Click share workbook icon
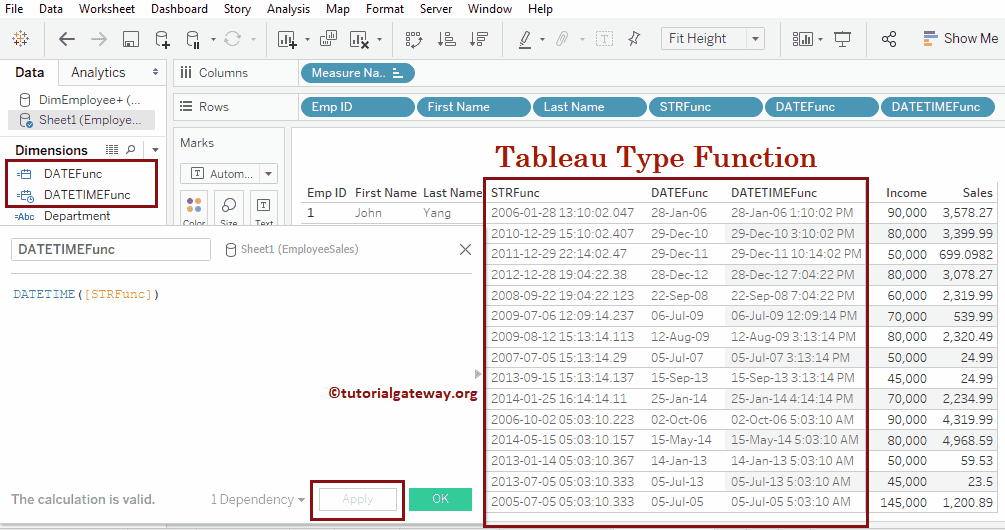Screen dimensions: 1005x530 pos(888,39)
